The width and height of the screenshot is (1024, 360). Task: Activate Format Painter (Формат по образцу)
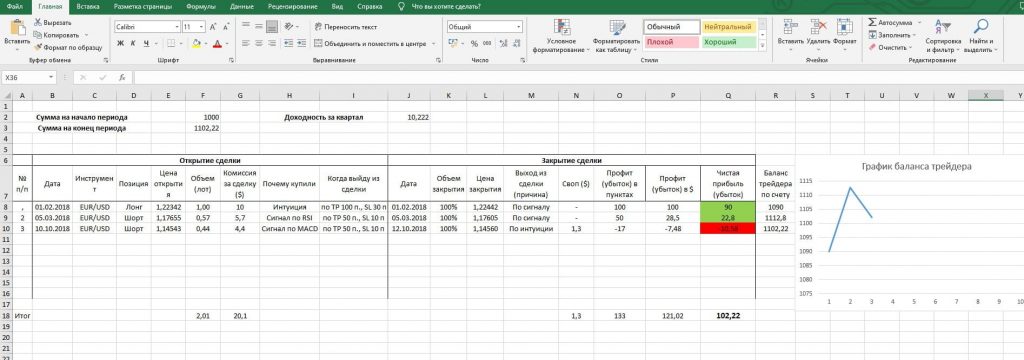pos(69,48)
